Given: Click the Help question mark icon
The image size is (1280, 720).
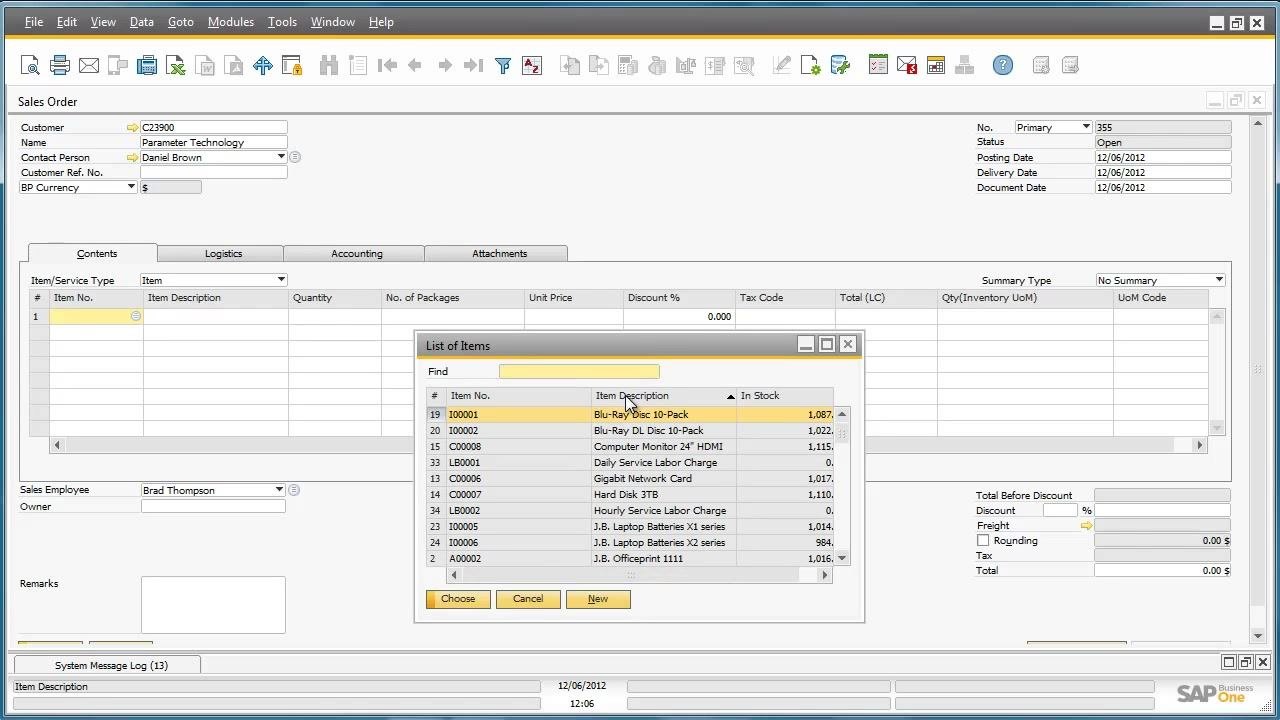Looking at the screenshot, I should coord(1003,66).
